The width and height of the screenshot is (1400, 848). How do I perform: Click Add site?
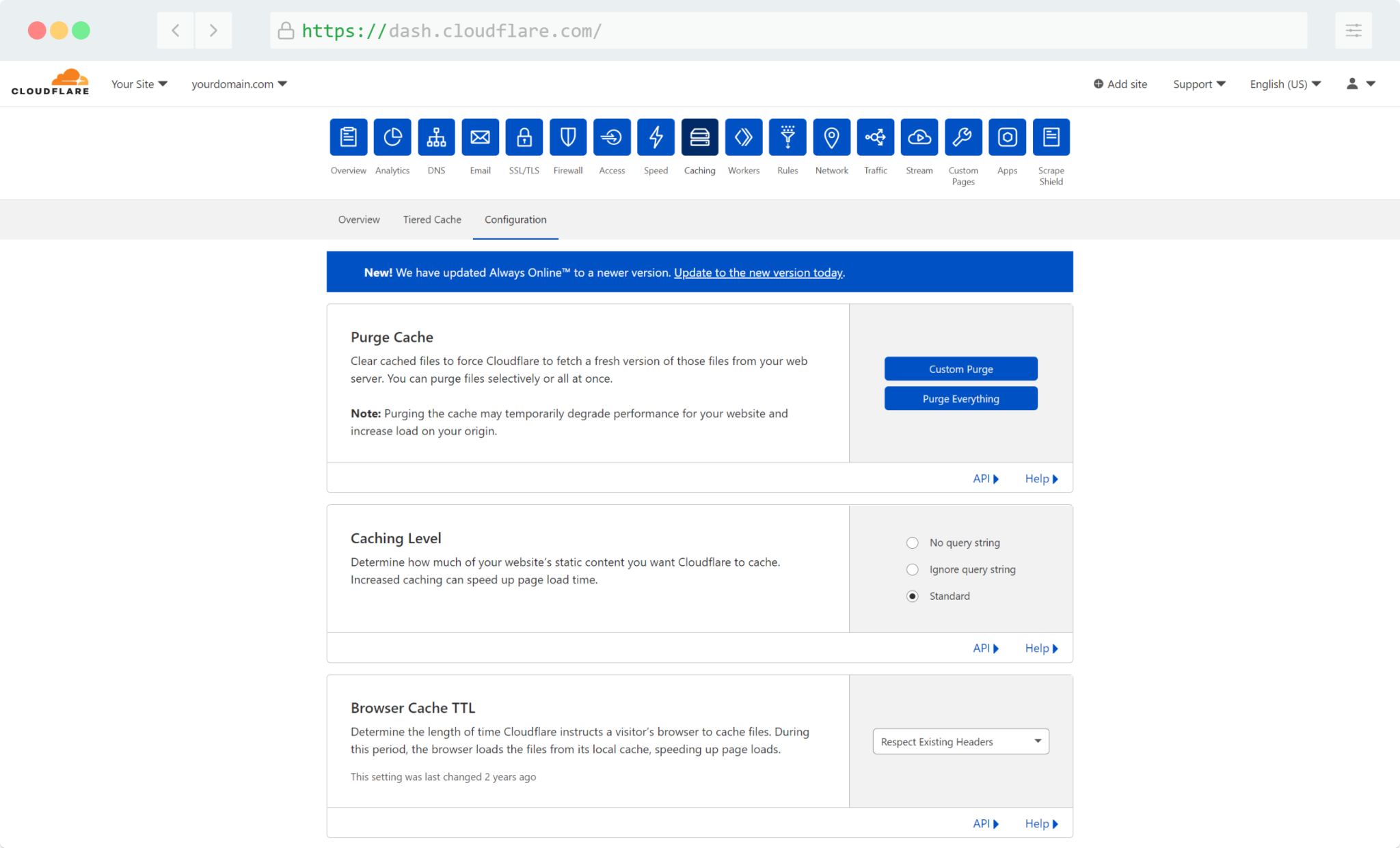[1120, 84]
